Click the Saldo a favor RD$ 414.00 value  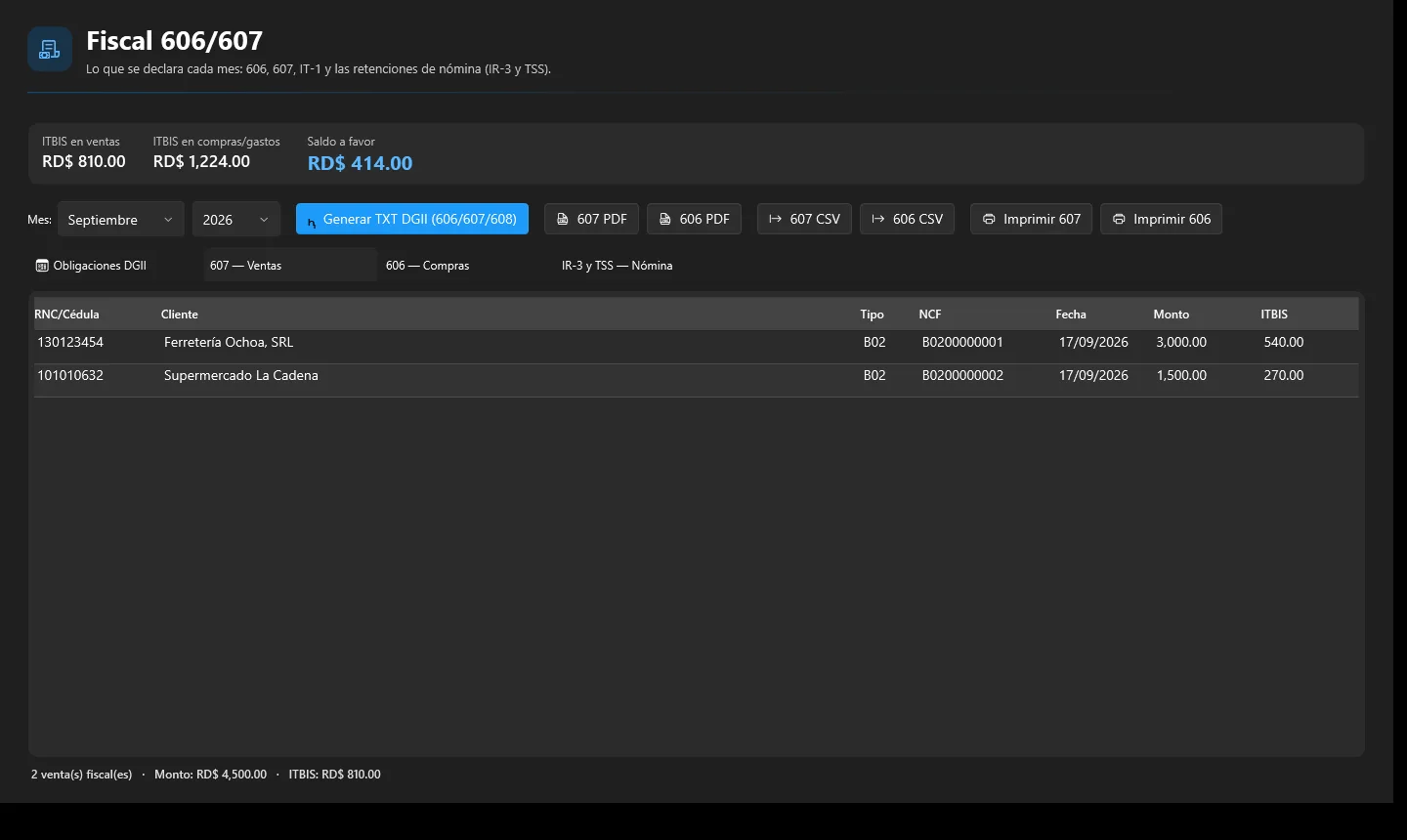[360, 164]
